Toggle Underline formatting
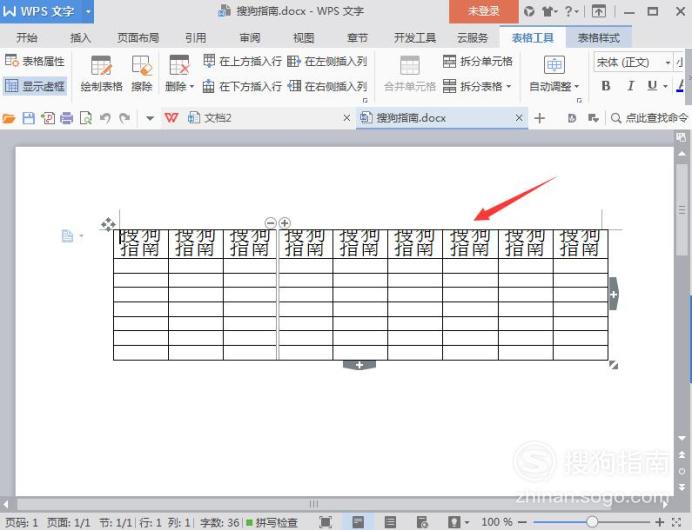 click(x=652, y=86)
